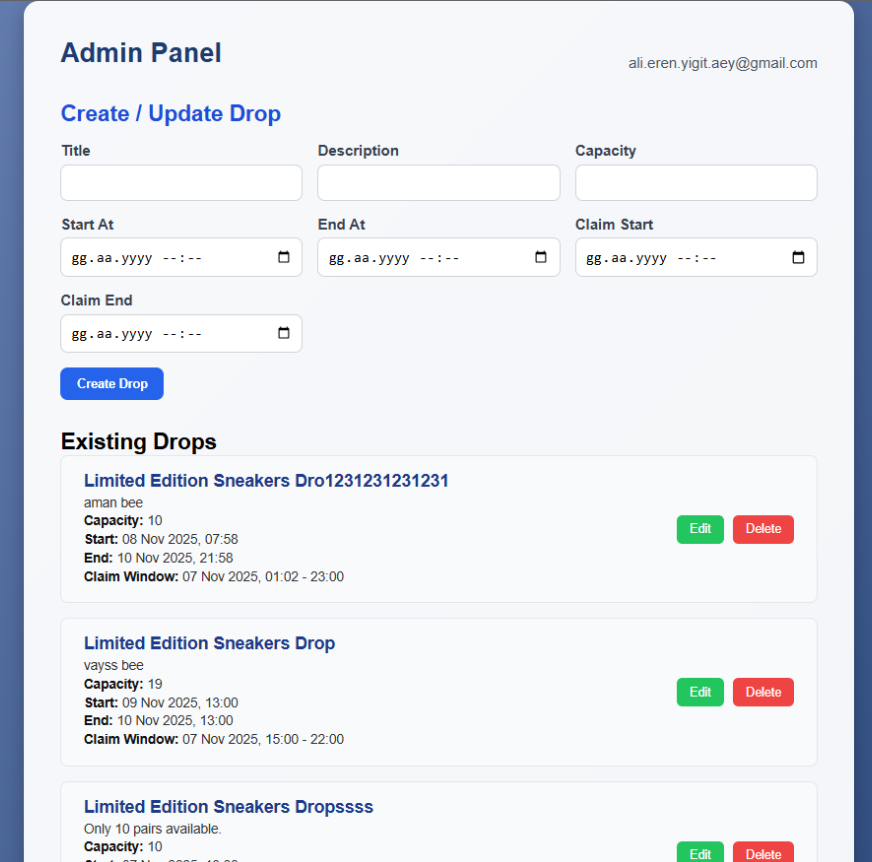Click the Start At date field
Viewport: 872px width, 862px height.
[181, 257]
